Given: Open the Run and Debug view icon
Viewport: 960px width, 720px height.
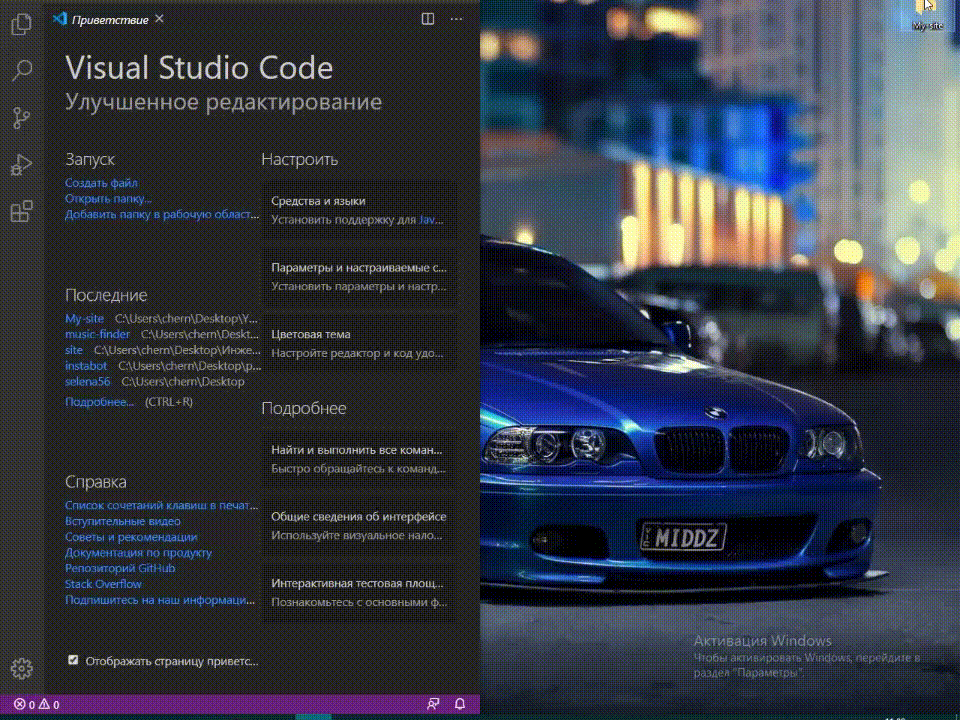Looking at the screenshot, I should pyautogui.click(x=21, y=165).
